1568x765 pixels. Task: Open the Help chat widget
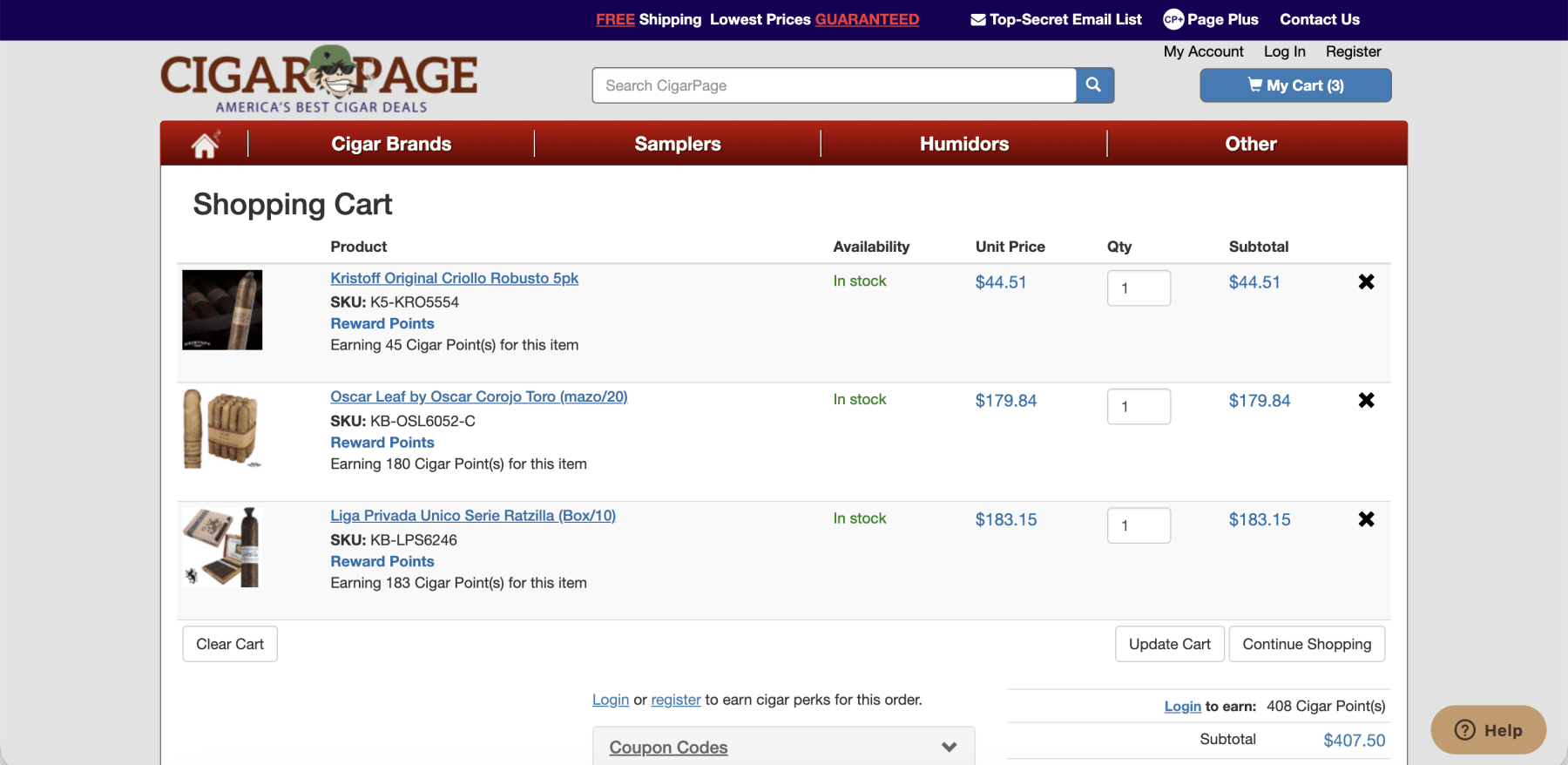1488,730
